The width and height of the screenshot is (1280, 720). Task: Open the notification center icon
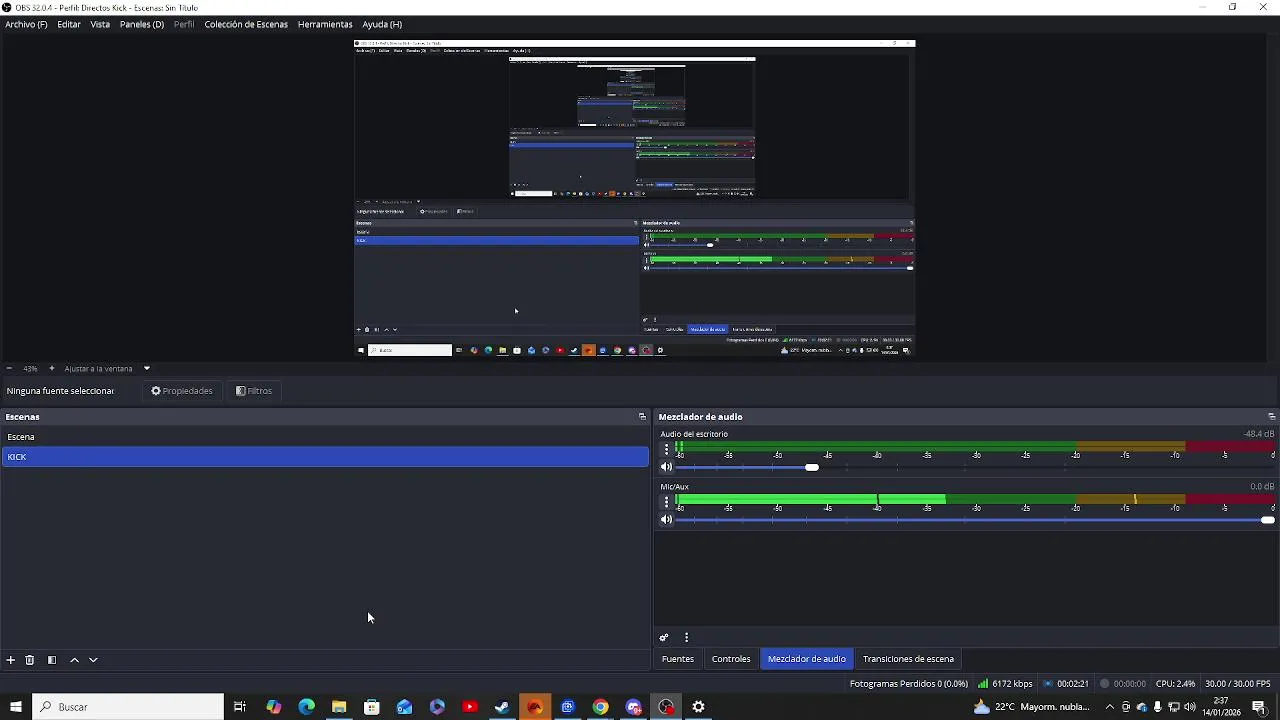[x=1259, y=707]
